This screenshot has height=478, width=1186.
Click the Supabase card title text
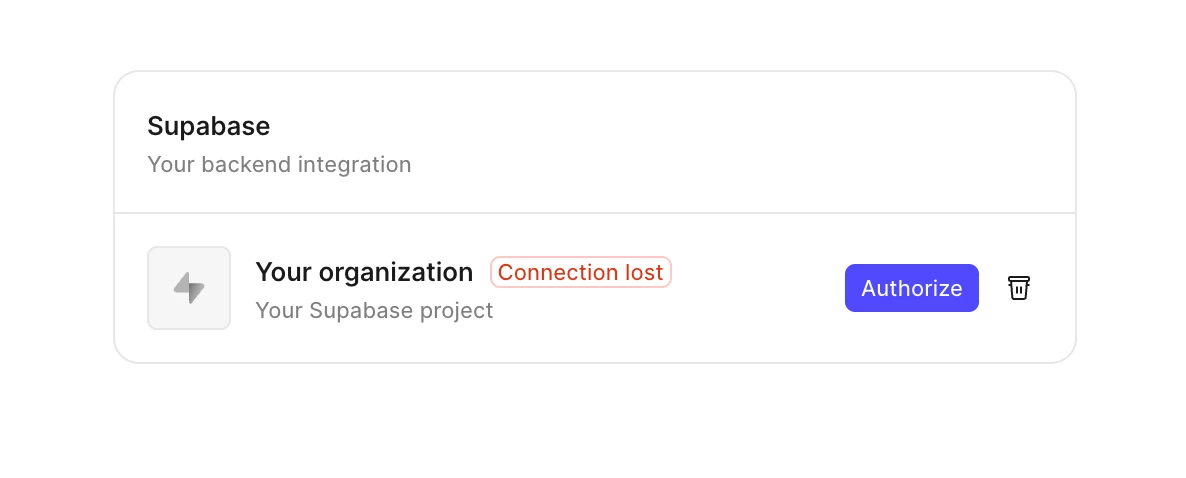[x=209, y=126]
